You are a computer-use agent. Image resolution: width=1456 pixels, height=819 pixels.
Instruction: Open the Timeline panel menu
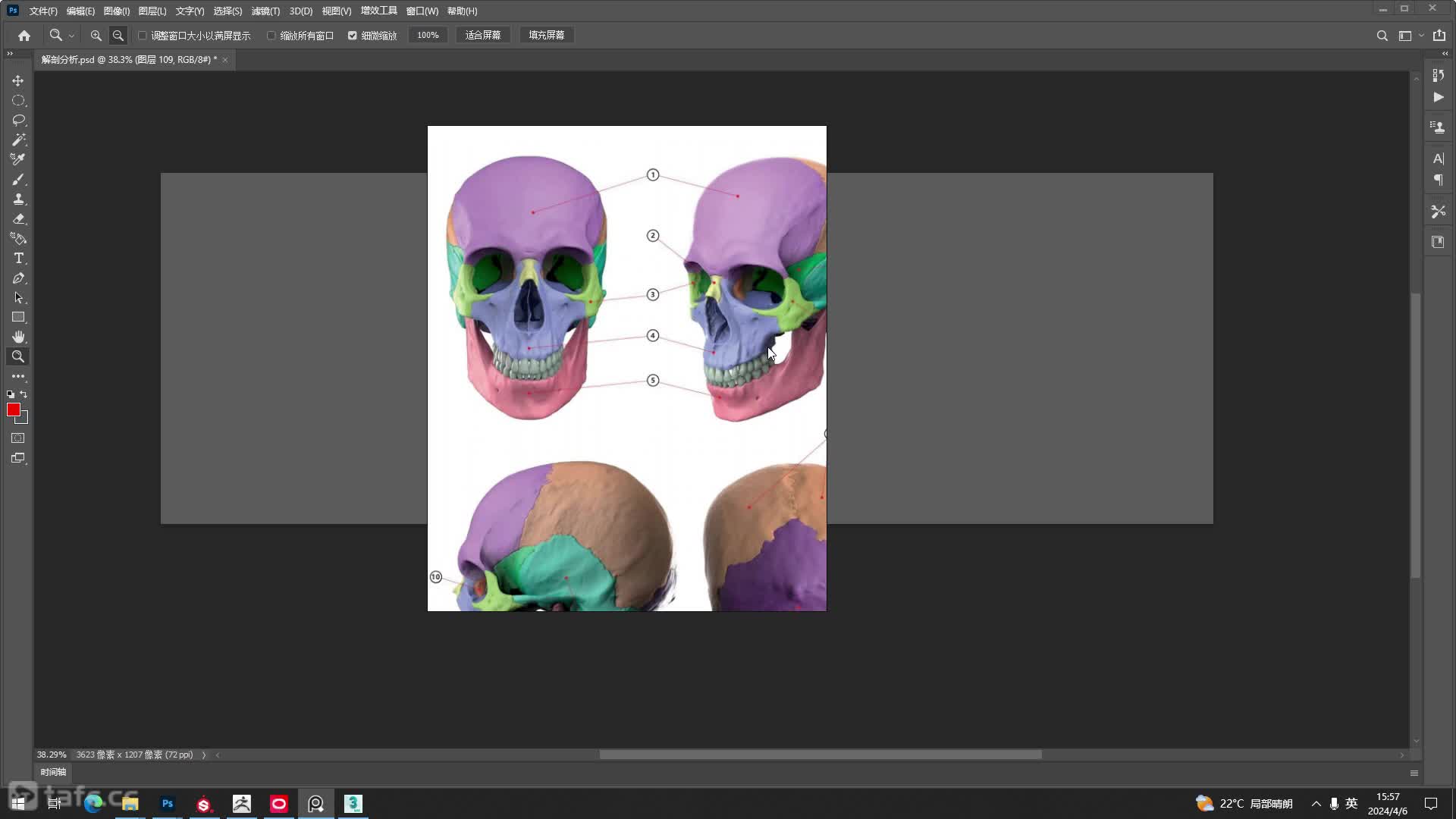[x=1414, y=773]
